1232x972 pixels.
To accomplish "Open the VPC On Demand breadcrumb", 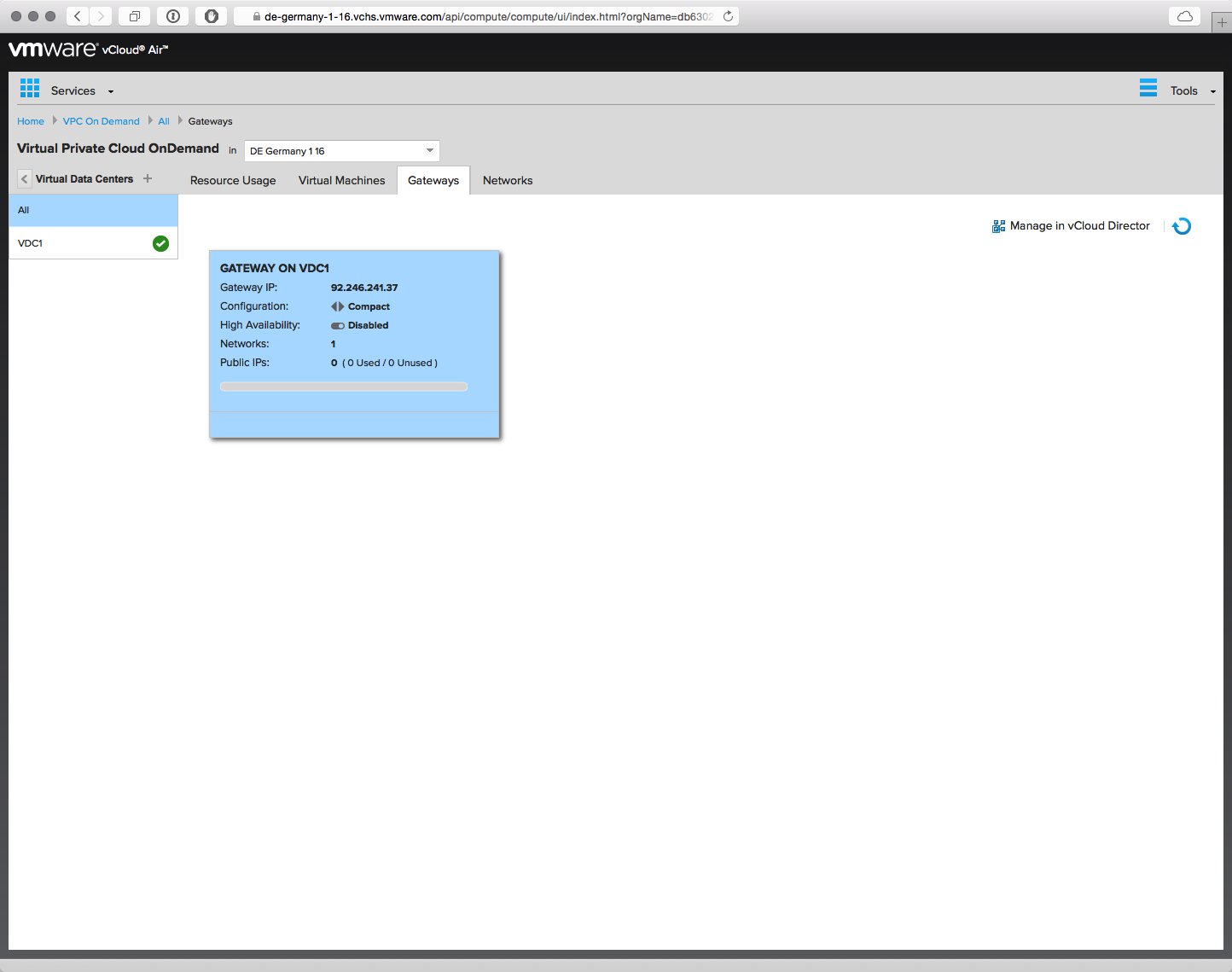I will click(101, 121).
